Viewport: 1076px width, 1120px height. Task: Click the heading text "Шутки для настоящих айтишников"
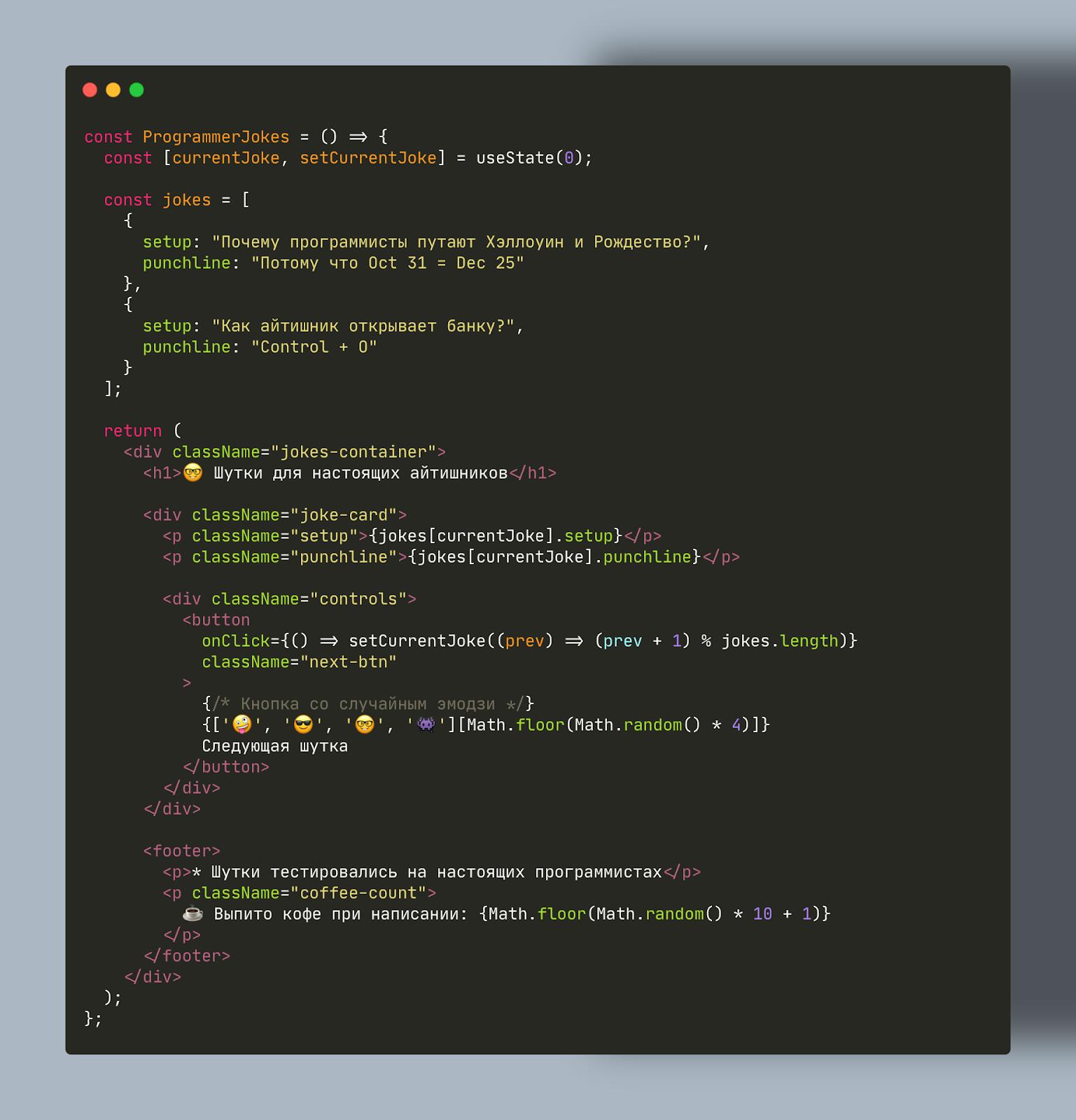pyautogui.click(x=361, y=473)
